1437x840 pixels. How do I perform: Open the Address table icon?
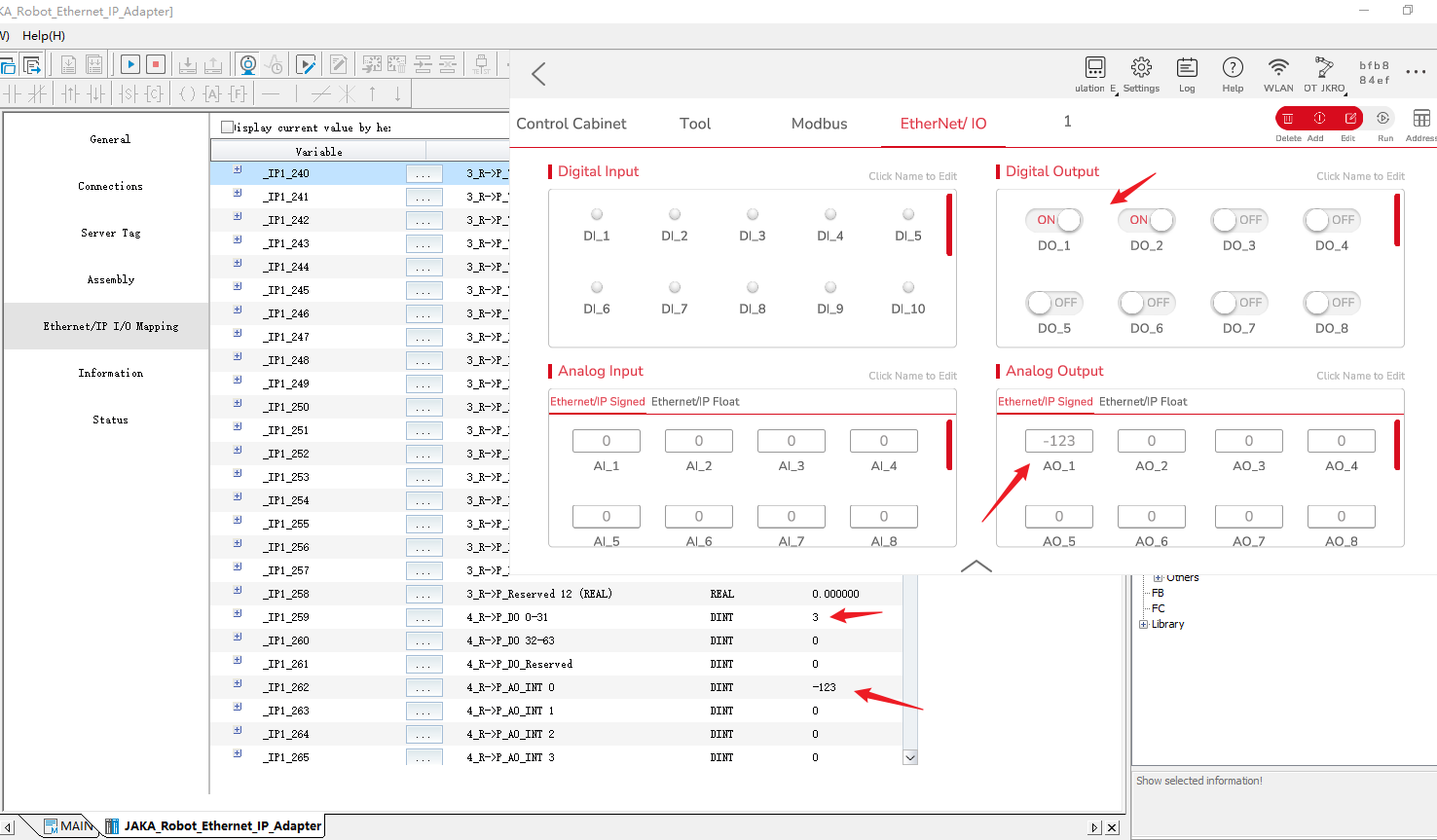(1421, 119)
